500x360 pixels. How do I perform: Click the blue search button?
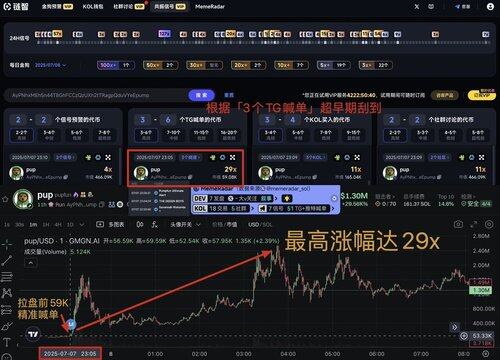(x=201, y=95)
